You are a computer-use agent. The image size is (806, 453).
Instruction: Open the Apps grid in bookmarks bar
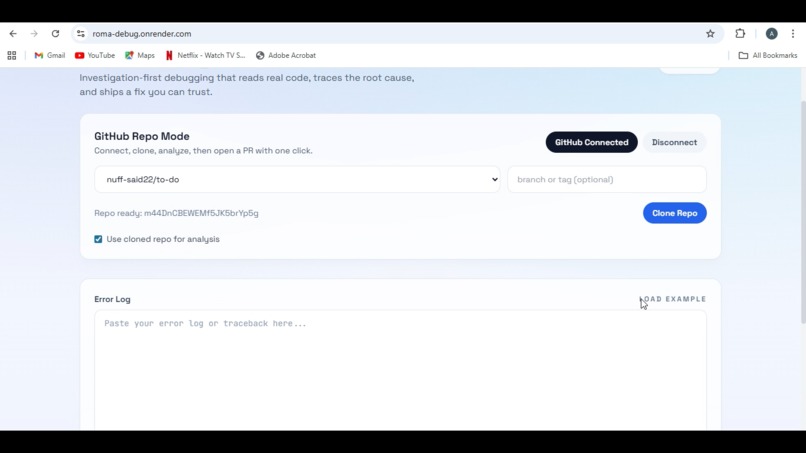(12, 56)
